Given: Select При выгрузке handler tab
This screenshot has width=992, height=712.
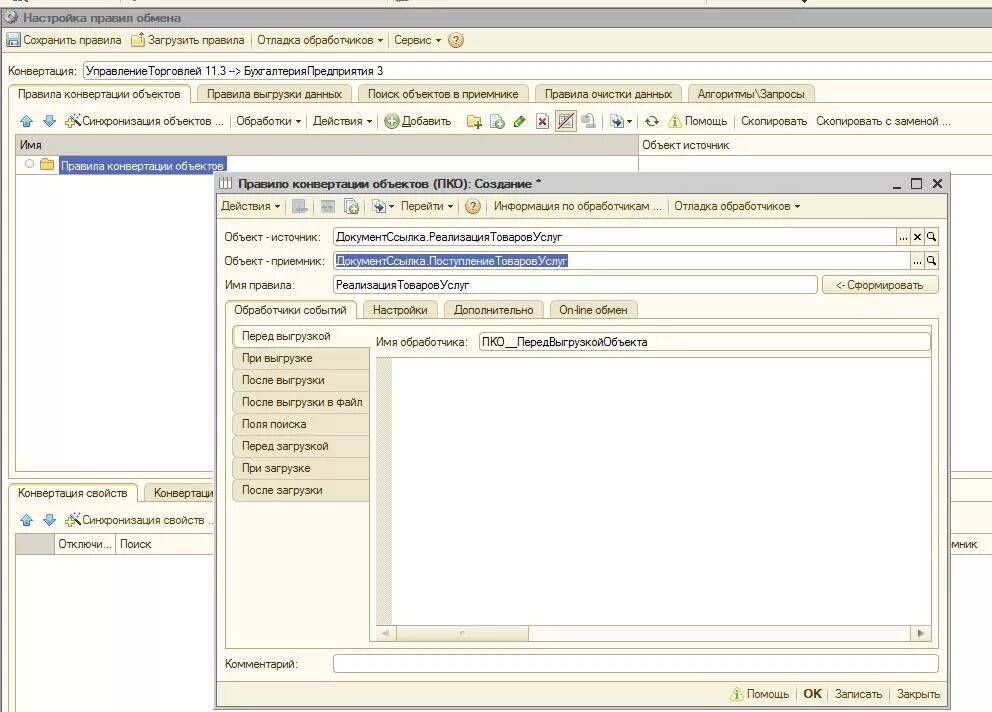Looking at the screenshot, I should (x=301, y=358).
